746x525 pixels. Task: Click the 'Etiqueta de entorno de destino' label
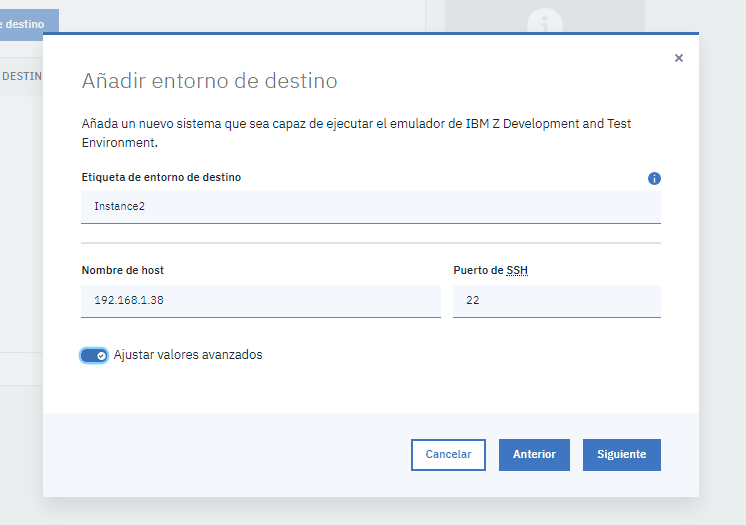tap(161, 177)
